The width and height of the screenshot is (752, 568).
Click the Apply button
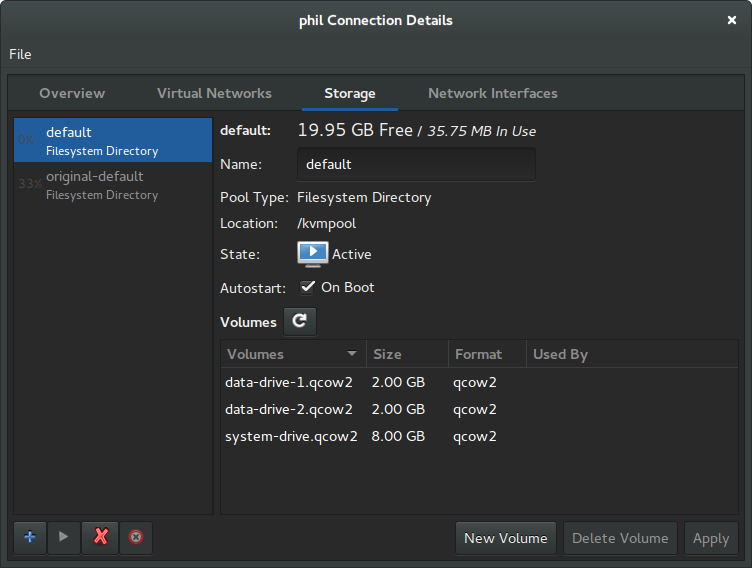tap(711, 538)
